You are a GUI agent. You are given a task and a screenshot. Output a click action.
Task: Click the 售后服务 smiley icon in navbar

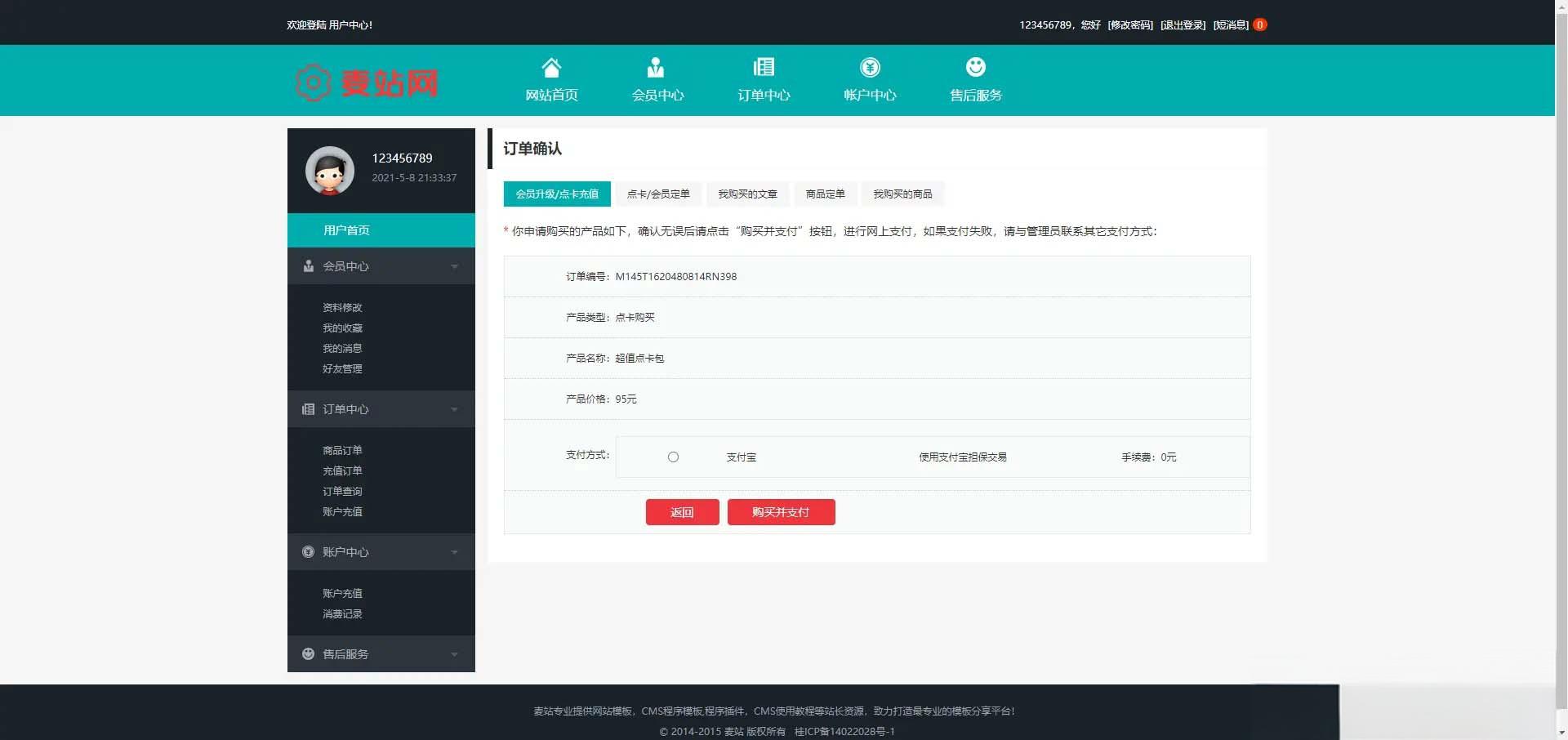(x=975, y=67)
